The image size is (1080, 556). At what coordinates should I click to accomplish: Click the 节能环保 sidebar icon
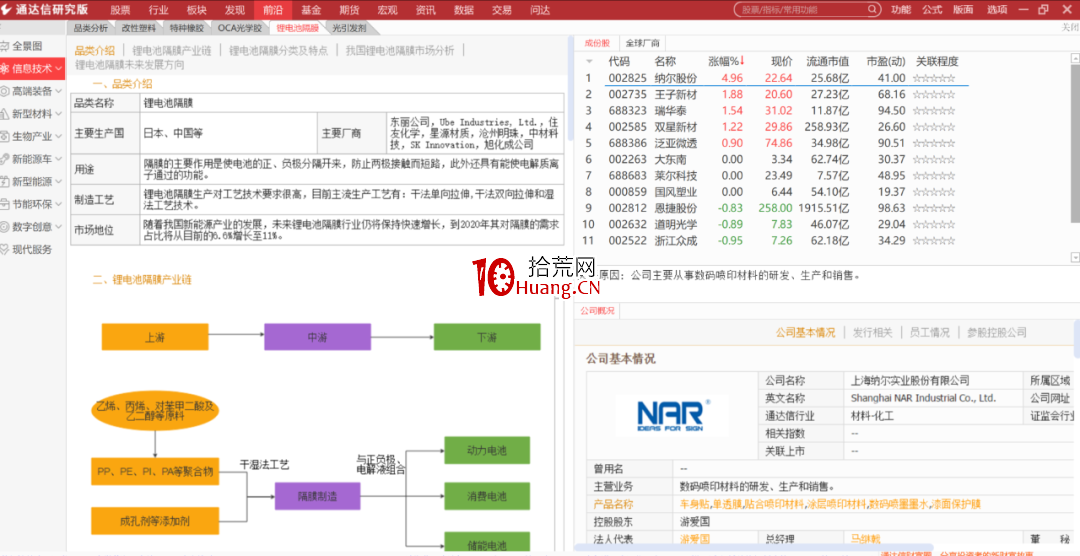click(5, 205)
